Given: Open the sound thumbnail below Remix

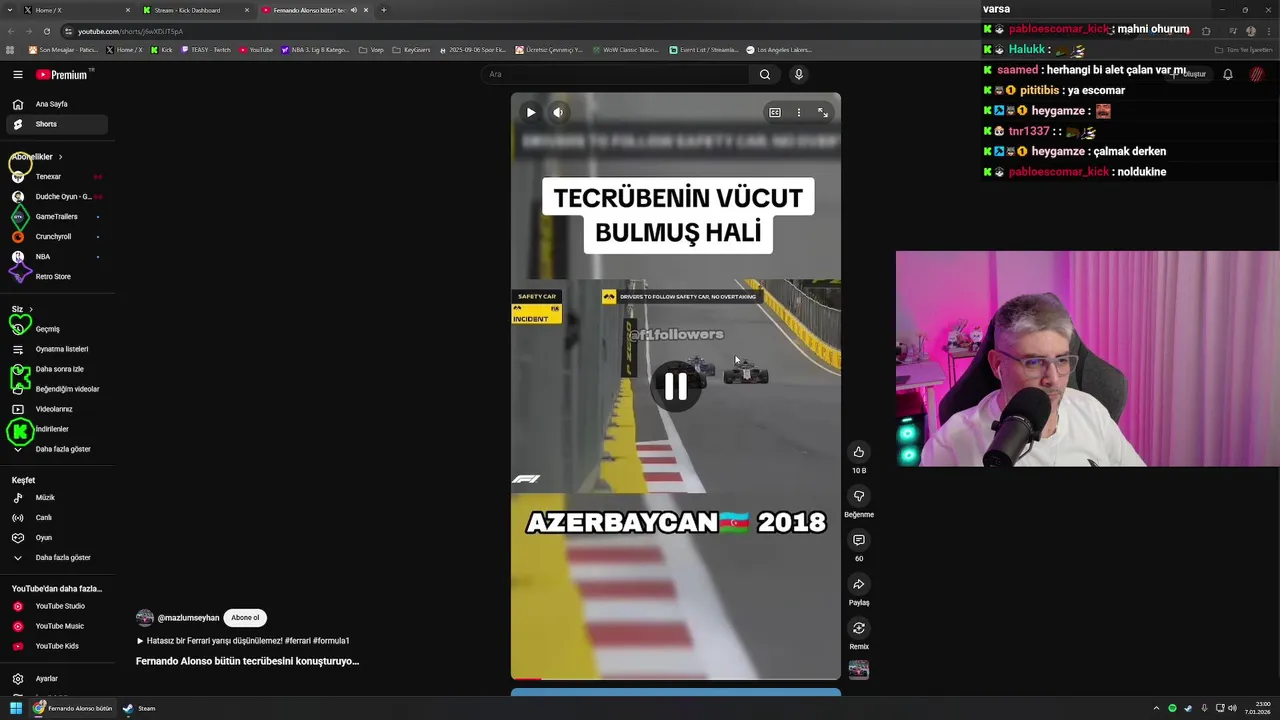Looking at the screenshot, I should pos(858,669).
